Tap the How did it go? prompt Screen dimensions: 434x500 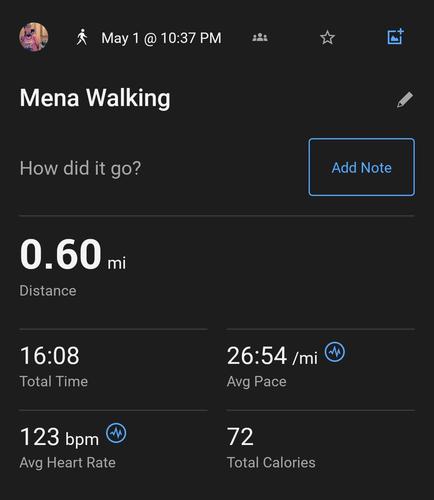pyautogui.click(x=80, y=168)
